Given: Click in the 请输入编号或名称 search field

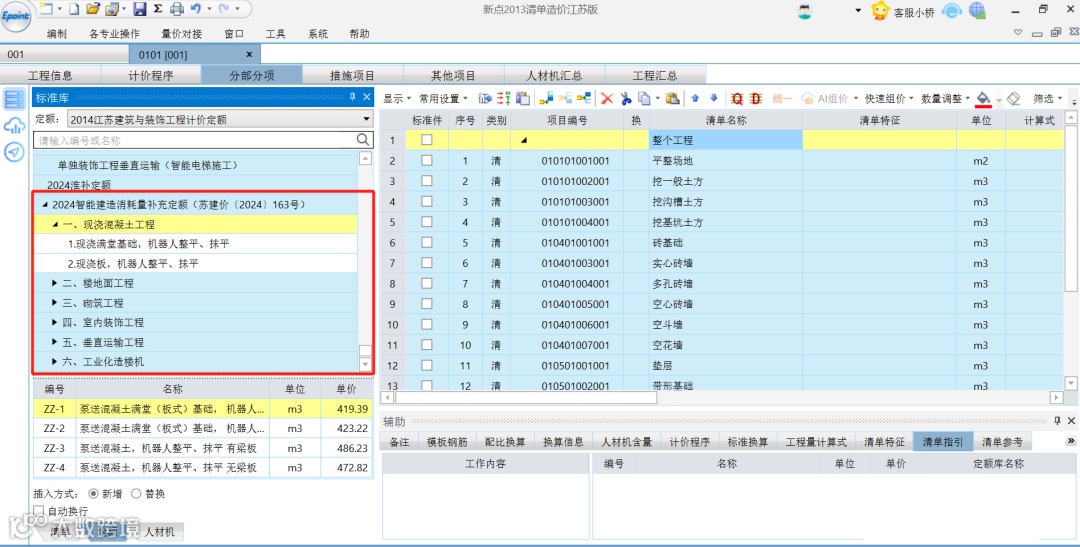Looking at the screenshot, I should [x=194, y=141].
